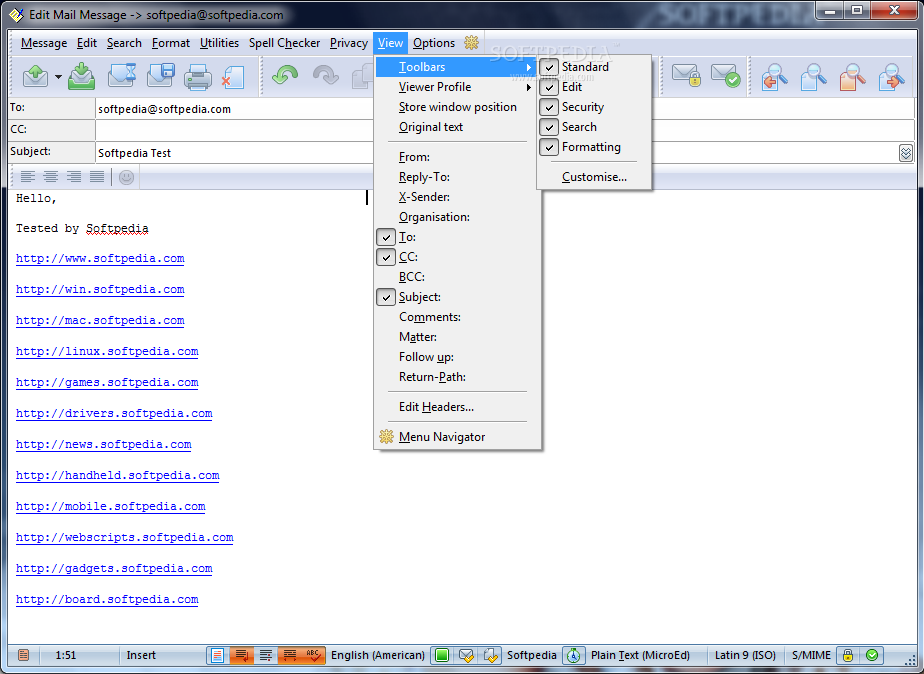Click the green undo arrow
This screenshot has height=674, width=924.
click(x=285, y=76)
